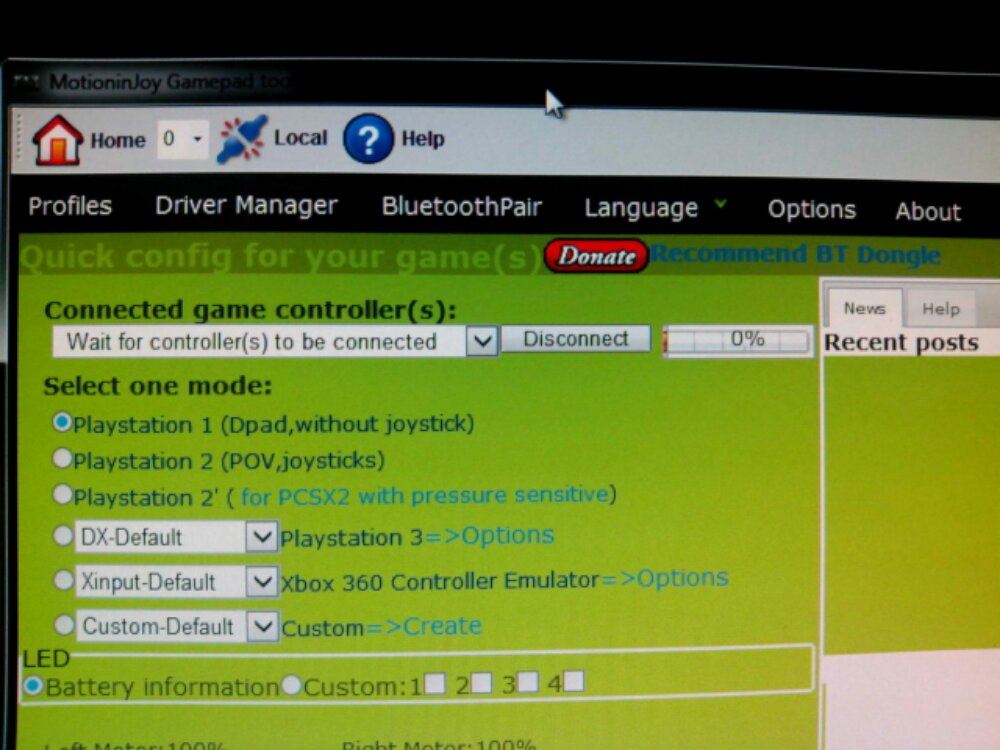This screenshot has height=750, width=1000.
Task: Click the Local toolbar label
Action: tap(300, 138)
